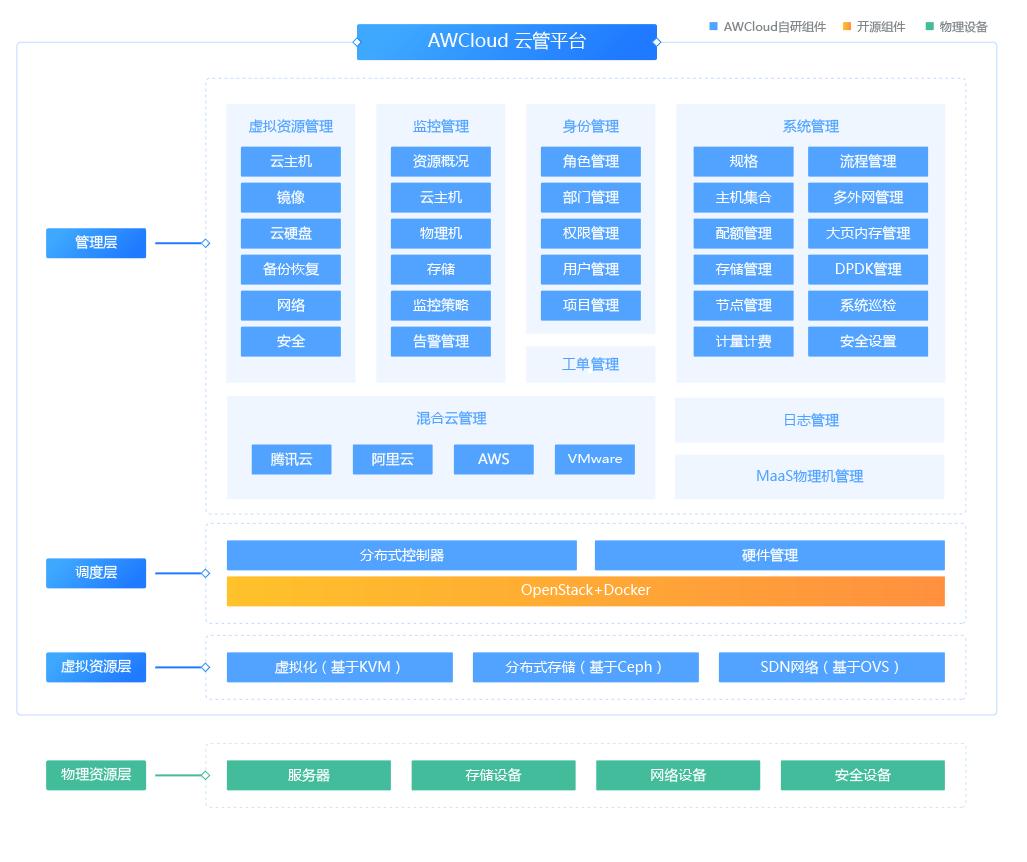Screen dimensions: 1027x862
Task: Click the 角色管理 item under 身份管理
Action: pos(590,161)
